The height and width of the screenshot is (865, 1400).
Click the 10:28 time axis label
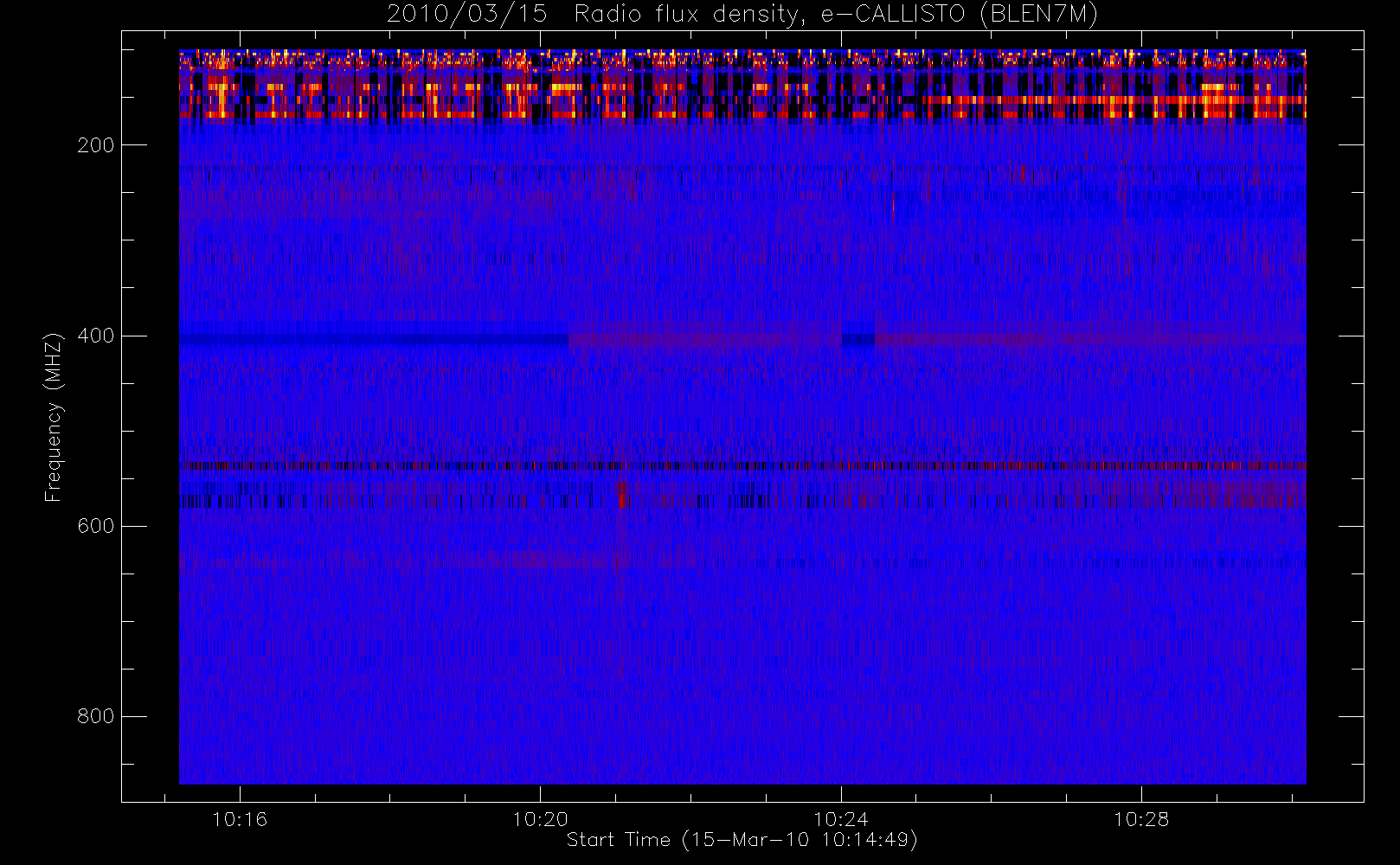click(x=1141, y=819)
